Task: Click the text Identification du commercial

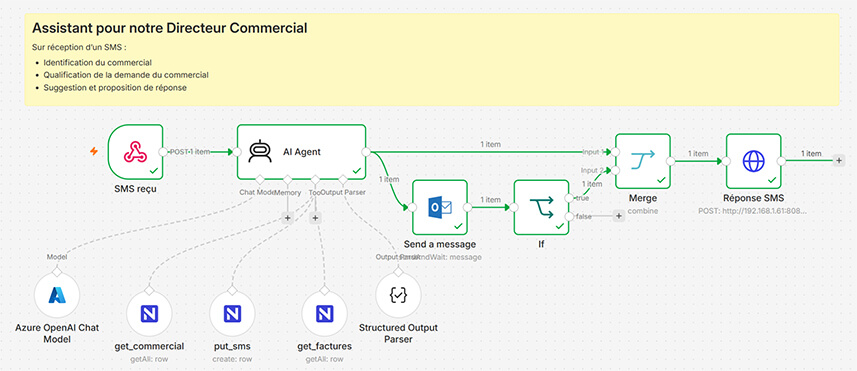Action: (97, 63)
